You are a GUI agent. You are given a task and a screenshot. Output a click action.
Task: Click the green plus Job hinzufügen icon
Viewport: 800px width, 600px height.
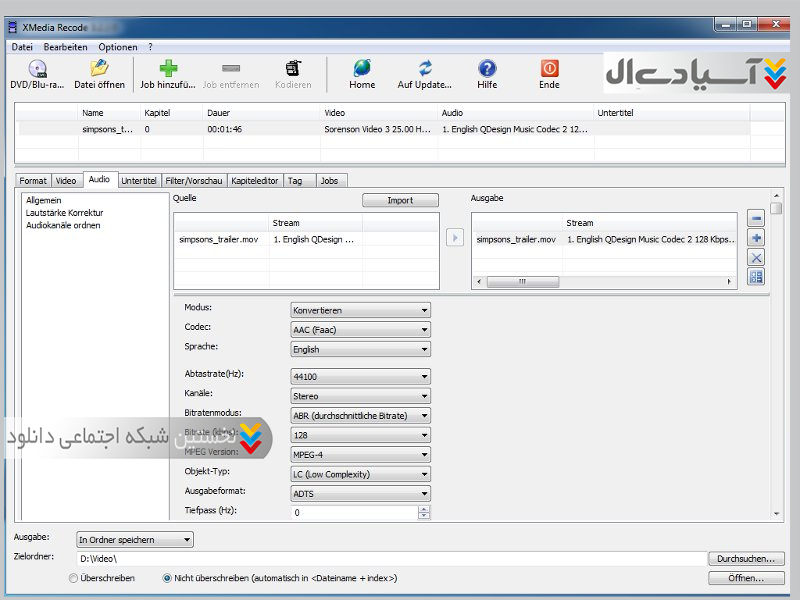pos(168,69)
